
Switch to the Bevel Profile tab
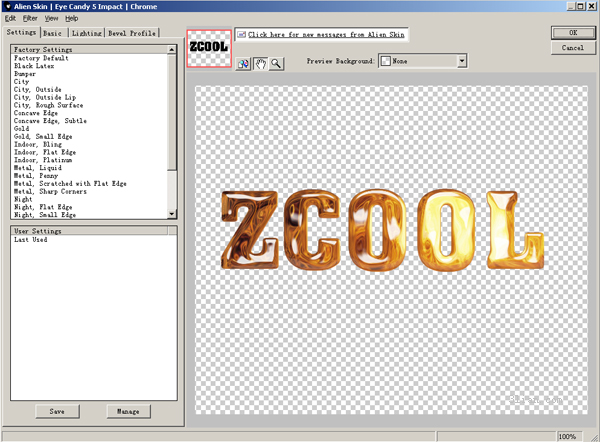click(132, 33)
